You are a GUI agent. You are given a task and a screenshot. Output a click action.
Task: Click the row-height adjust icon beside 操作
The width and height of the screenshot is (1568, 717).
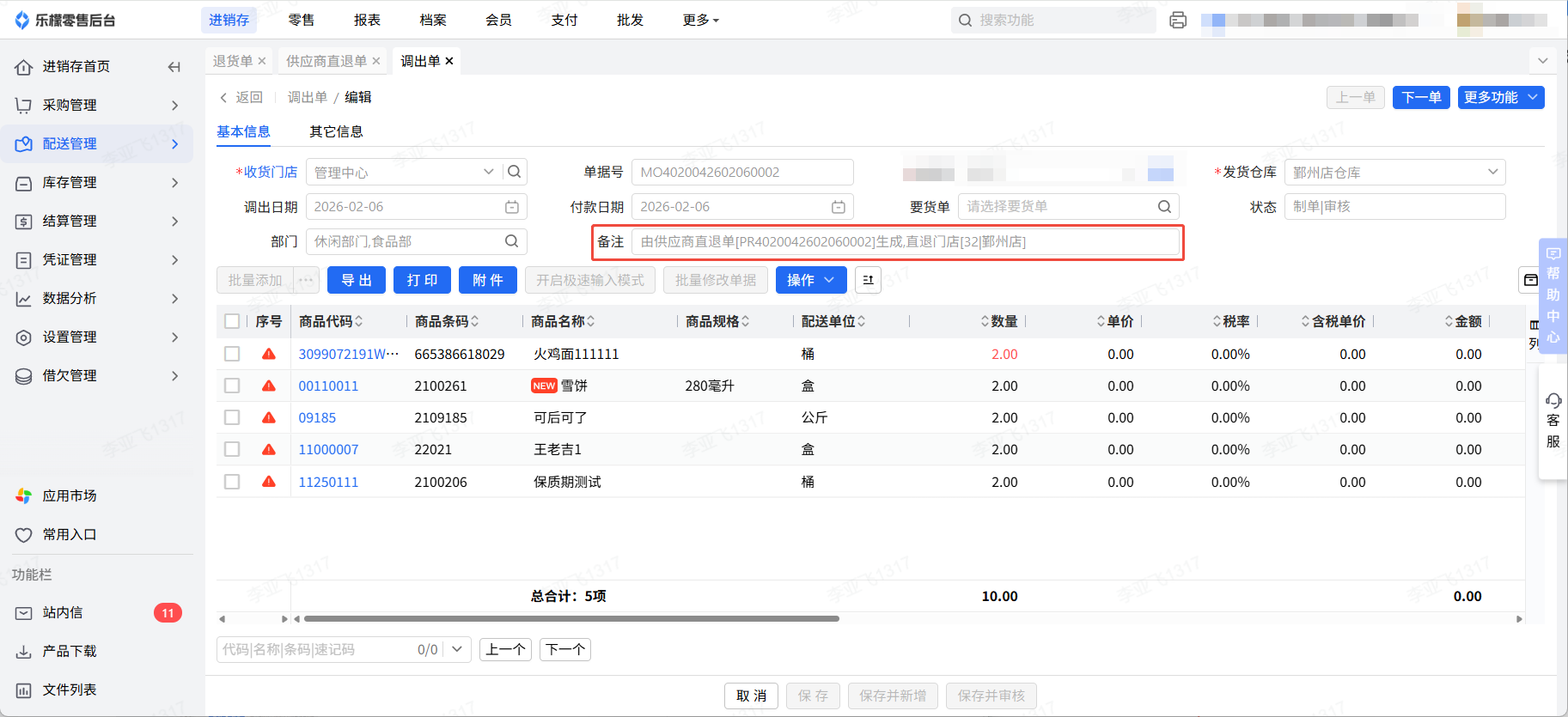868,280
